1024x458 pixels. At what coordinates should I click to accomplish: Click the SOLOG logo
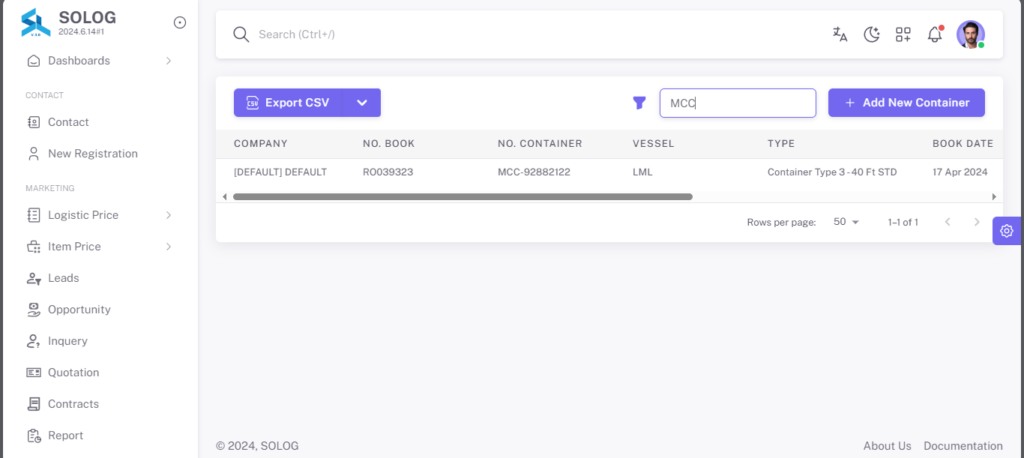click(x=35, y=23)
